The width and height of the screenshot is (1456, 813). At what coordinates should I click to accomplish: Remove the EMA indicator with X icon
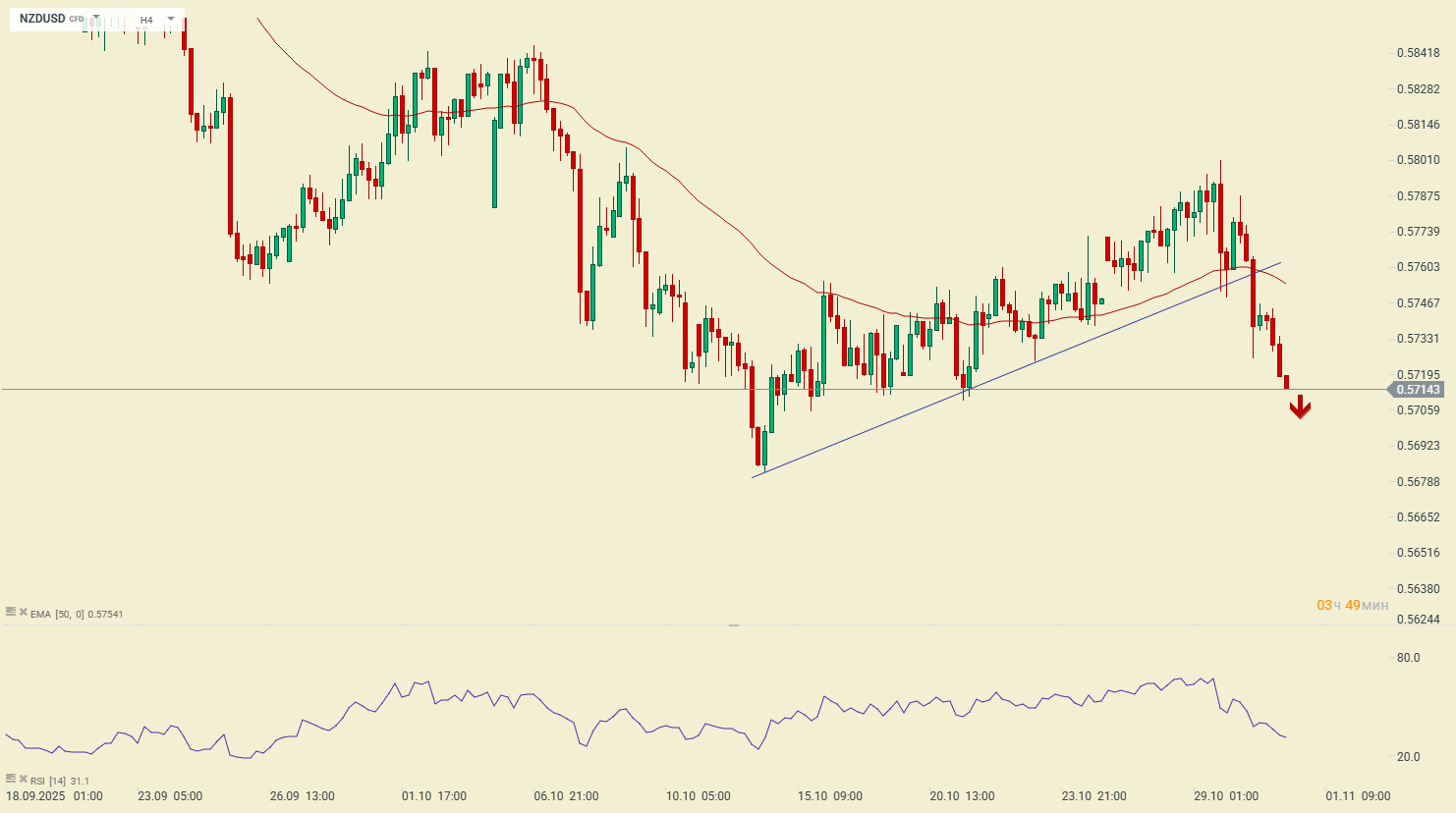(x=23, y=612)
